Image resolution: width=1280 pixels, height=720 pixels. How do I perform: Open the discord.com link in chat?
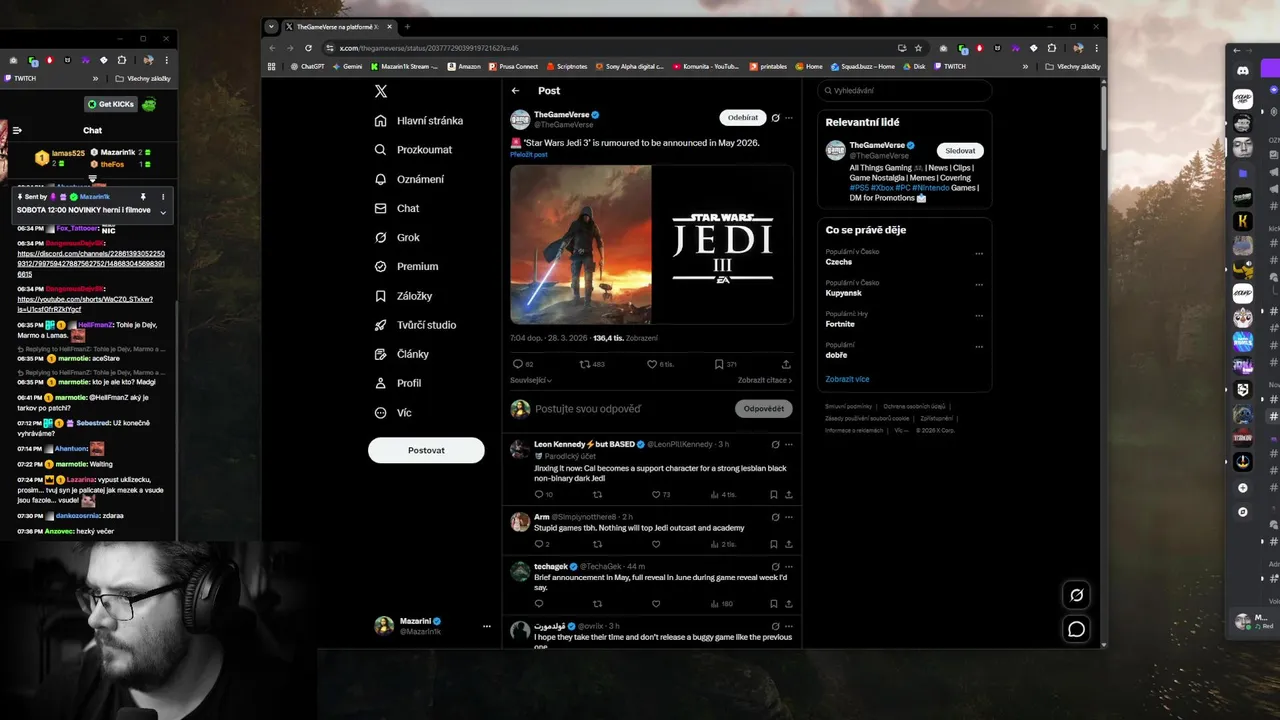pyautogui.click(x=91, y=264)
